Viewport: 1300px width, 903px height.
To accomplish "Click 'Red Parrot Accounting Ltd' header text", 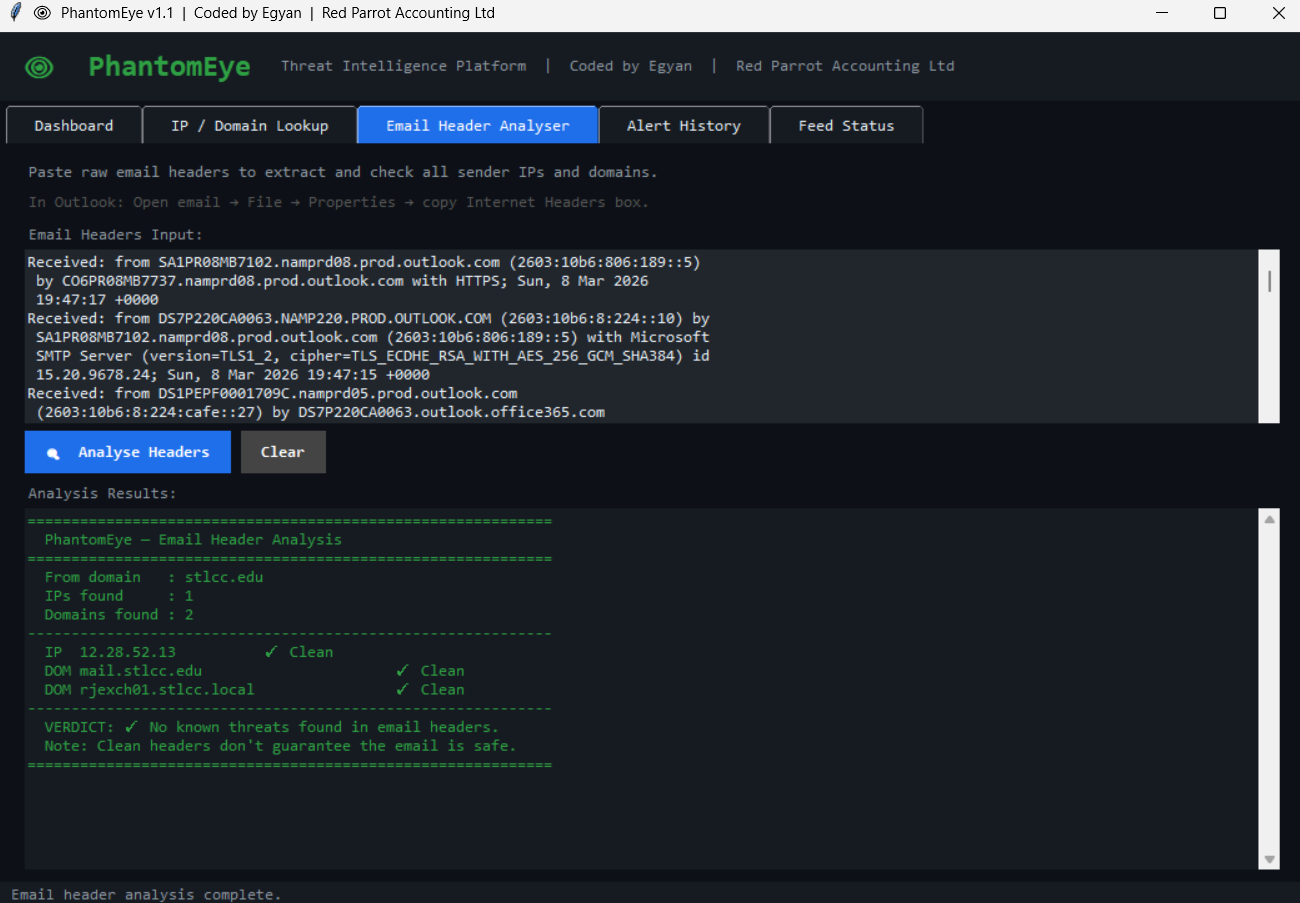I will 845,66.
